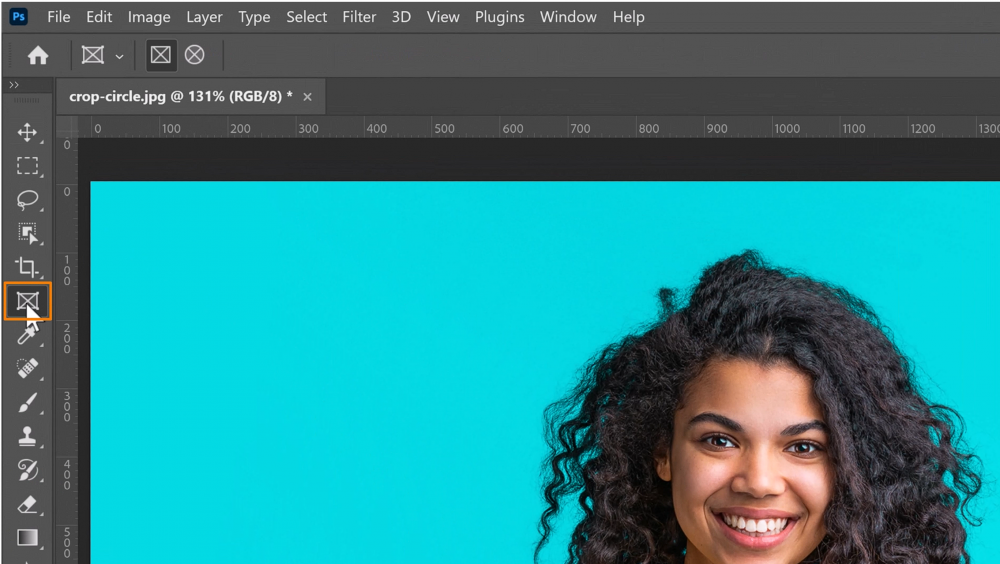Select the Brush tool
Image resolution: width=1000 pixels, height=564 pixels.
pyautogui.click(x=27, y=403)
